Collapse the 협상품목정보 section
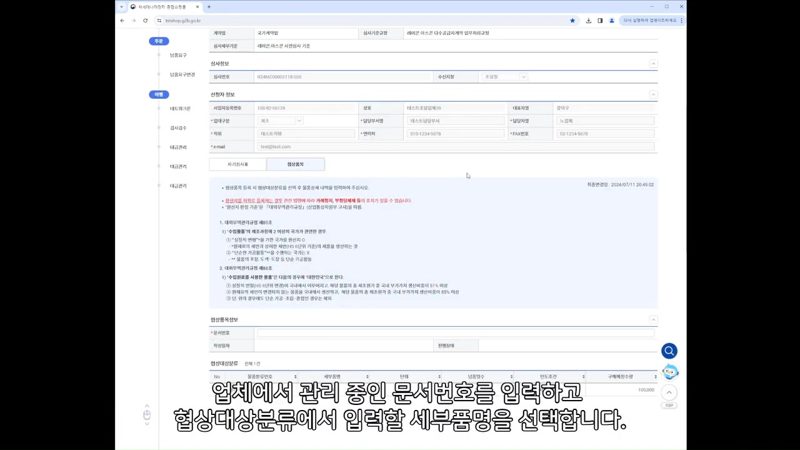The image size is (800, 450). [x=653, y=319]
